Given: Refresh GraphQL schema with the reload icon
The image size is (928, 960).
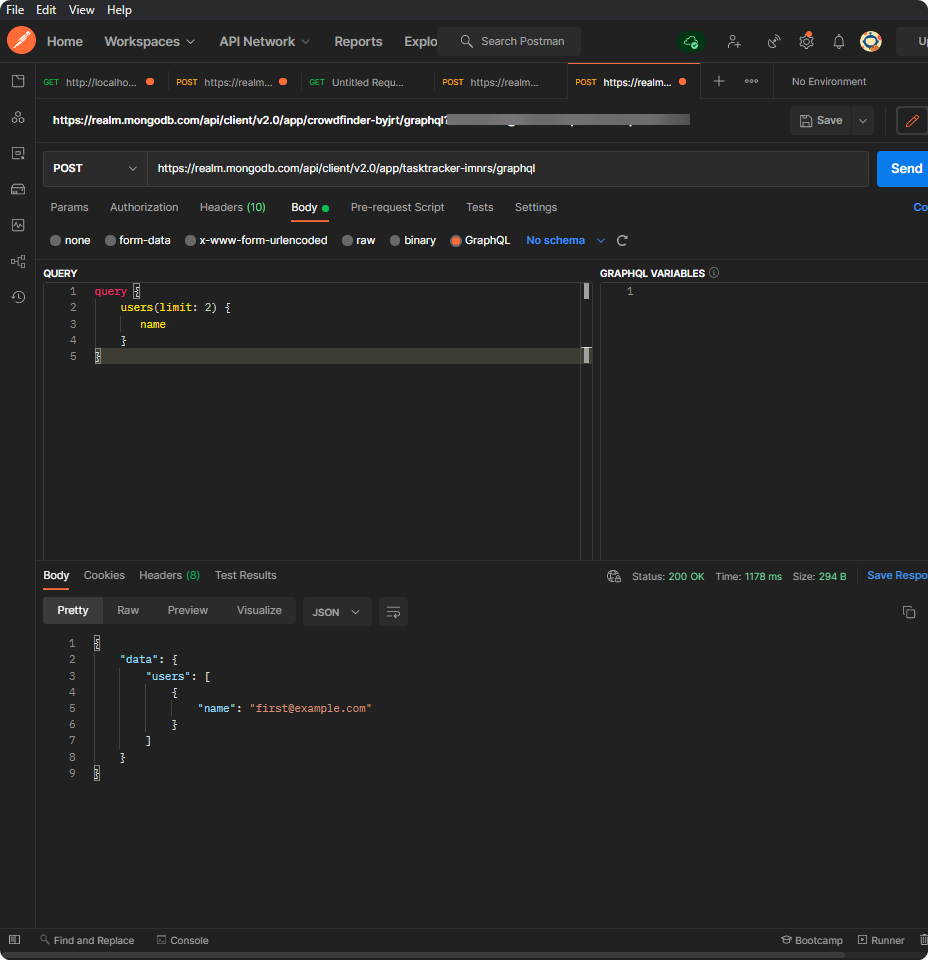Looking at the screenshot, I should point(622,241).
